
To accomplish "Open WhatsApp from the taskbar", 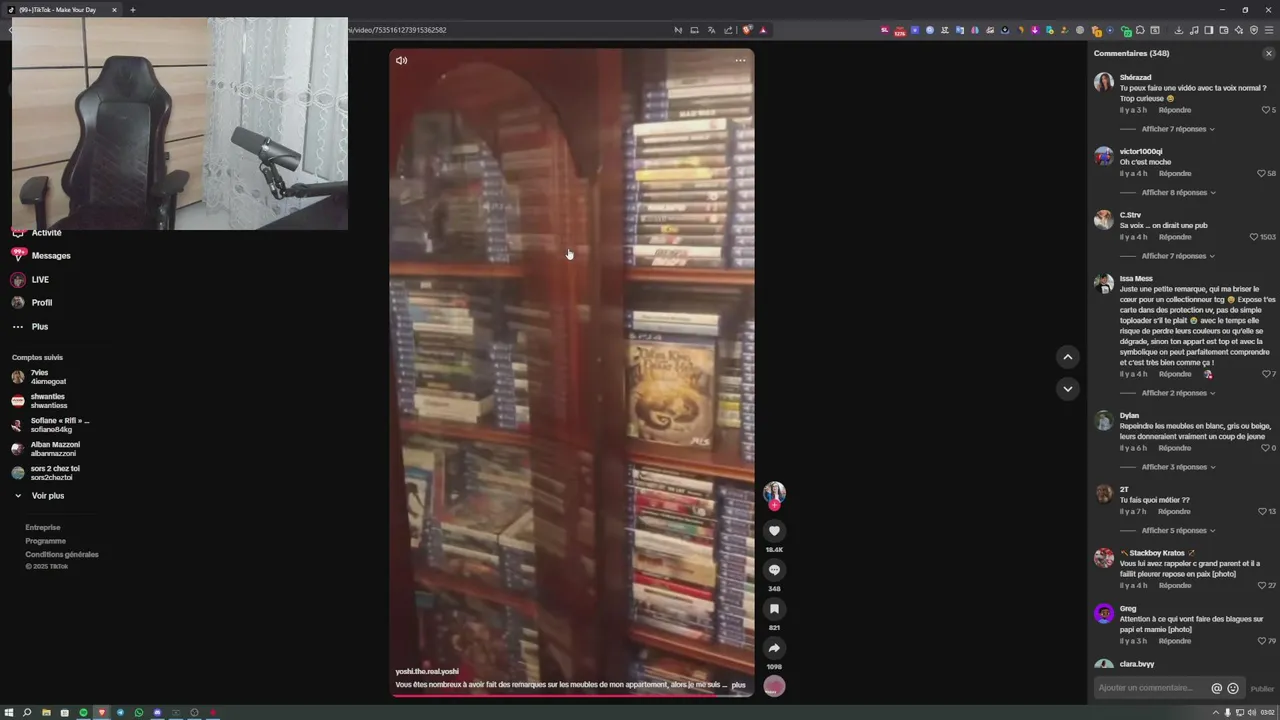I will 139,712.
